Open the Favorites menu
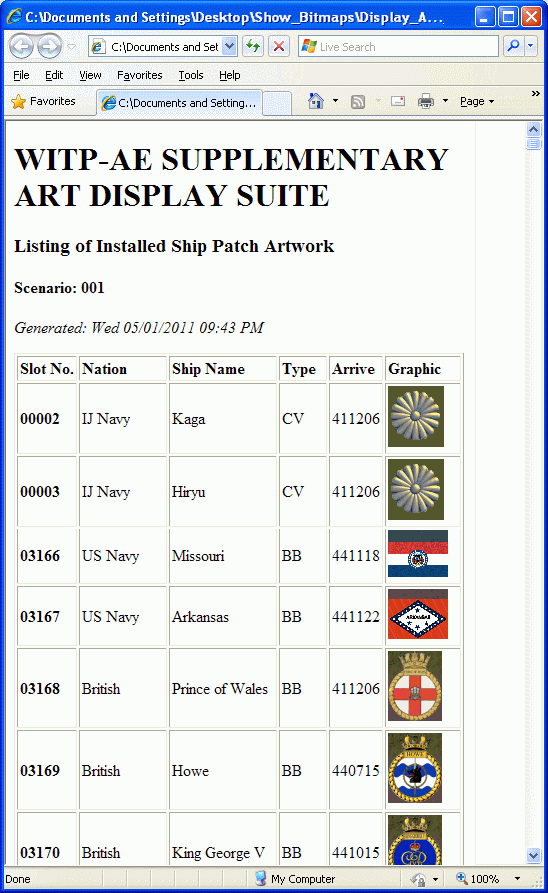This screenshot has width=548, height=893. pos(140,75)
